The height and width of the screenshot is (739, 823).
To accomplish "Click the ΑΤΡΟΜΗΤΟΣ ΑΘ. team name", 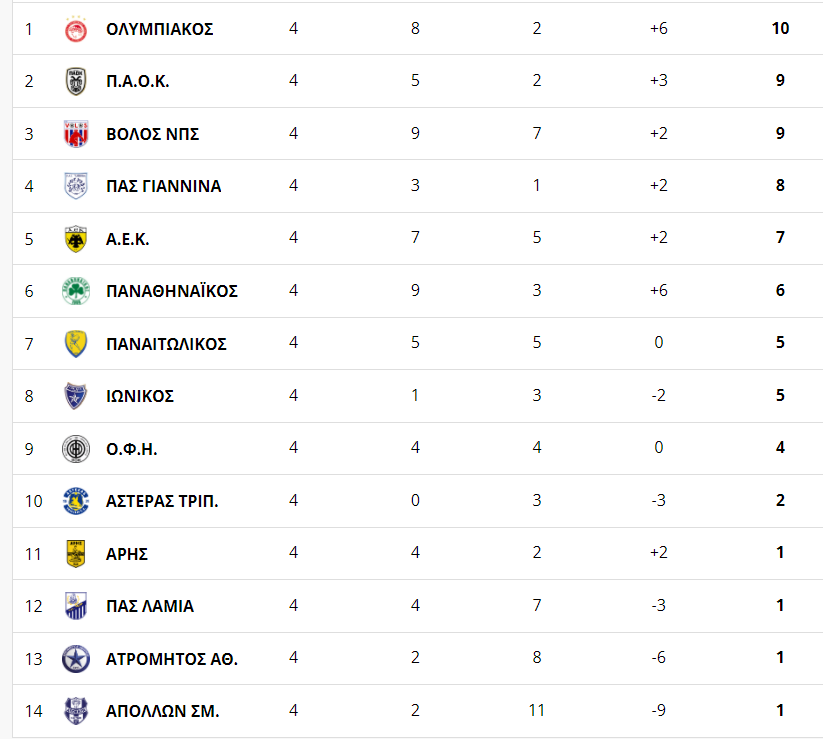I will (172, 659).
